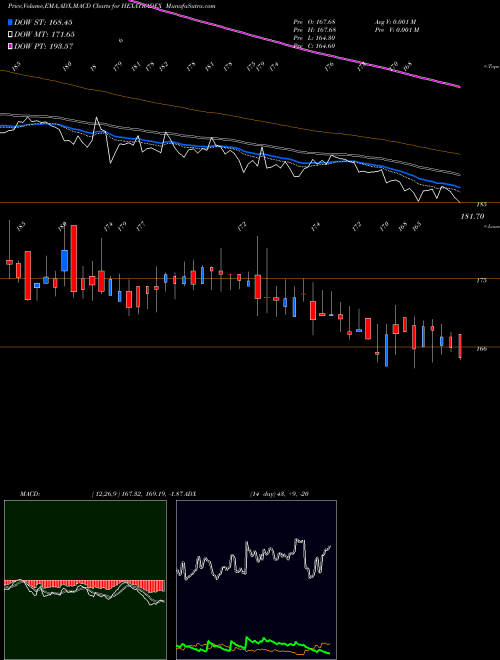
Task: Click the 175 axis label beside candles
Action: tap(482, 280)
